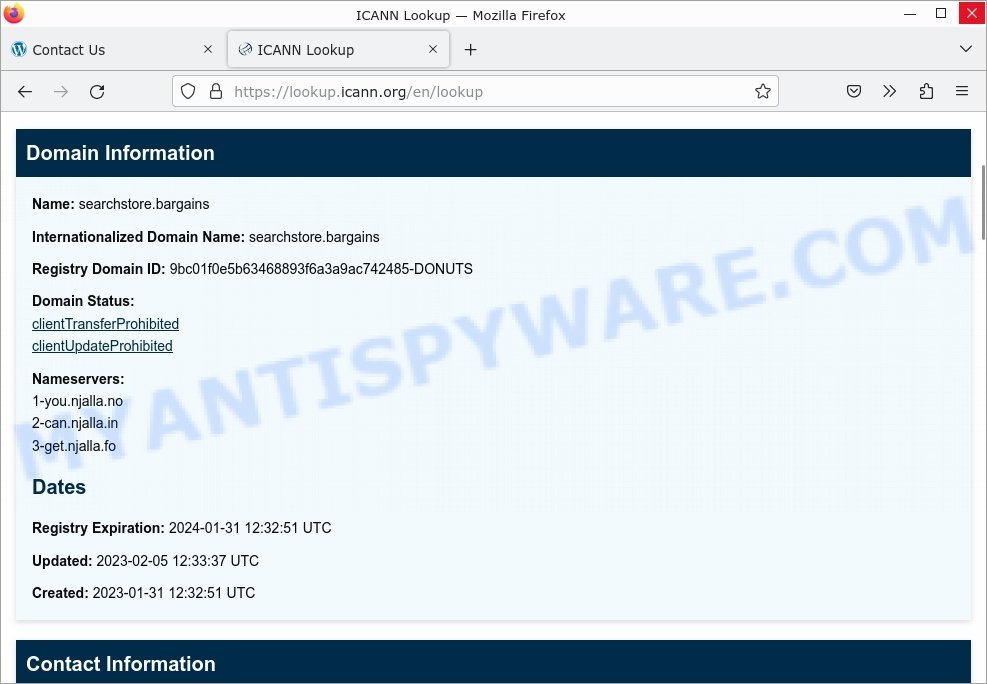Minimize the Firefox window
The image size is (987, 684).
(x=910, y=14)
